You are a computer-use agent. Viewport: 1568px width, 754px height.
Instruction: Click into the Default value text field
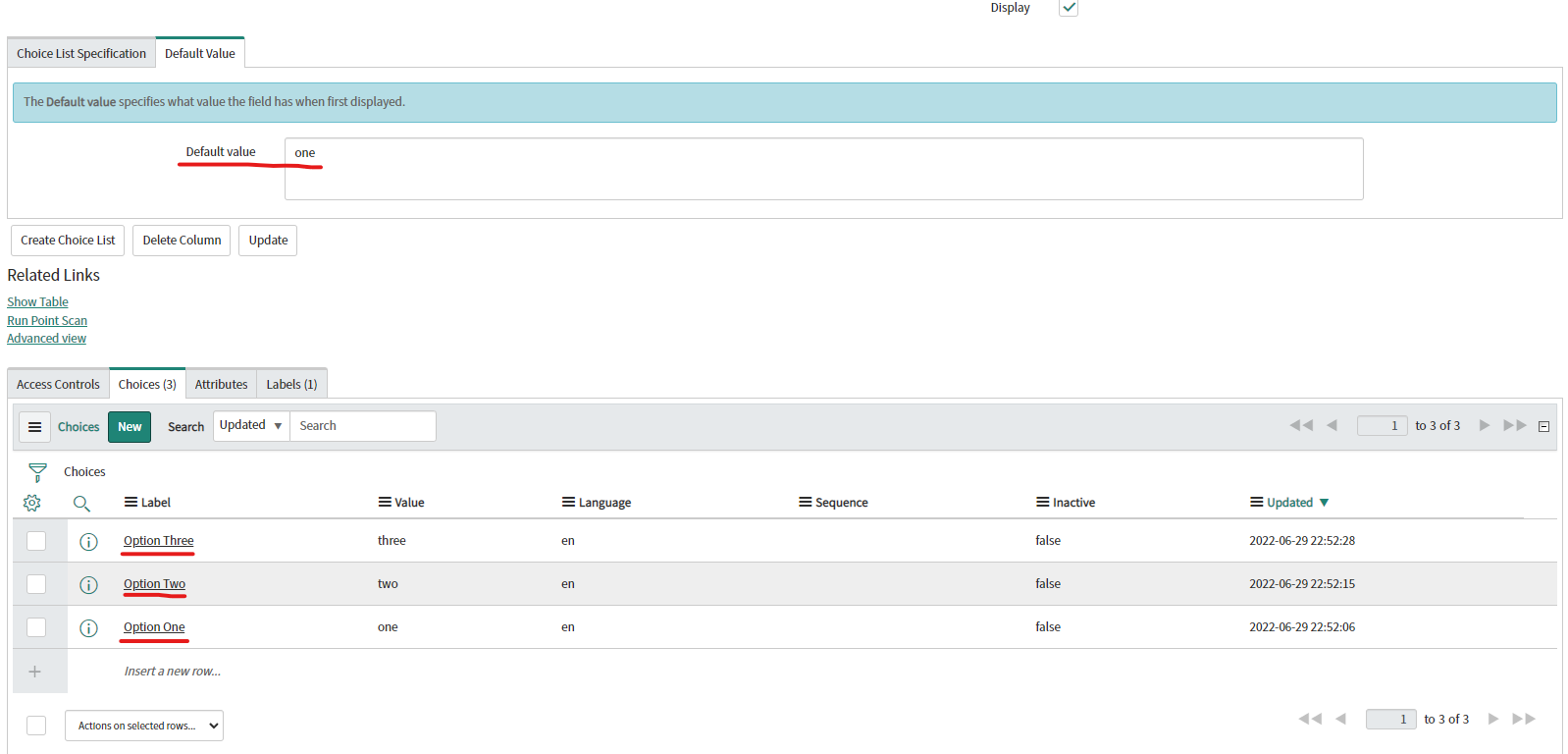[822, 169]
